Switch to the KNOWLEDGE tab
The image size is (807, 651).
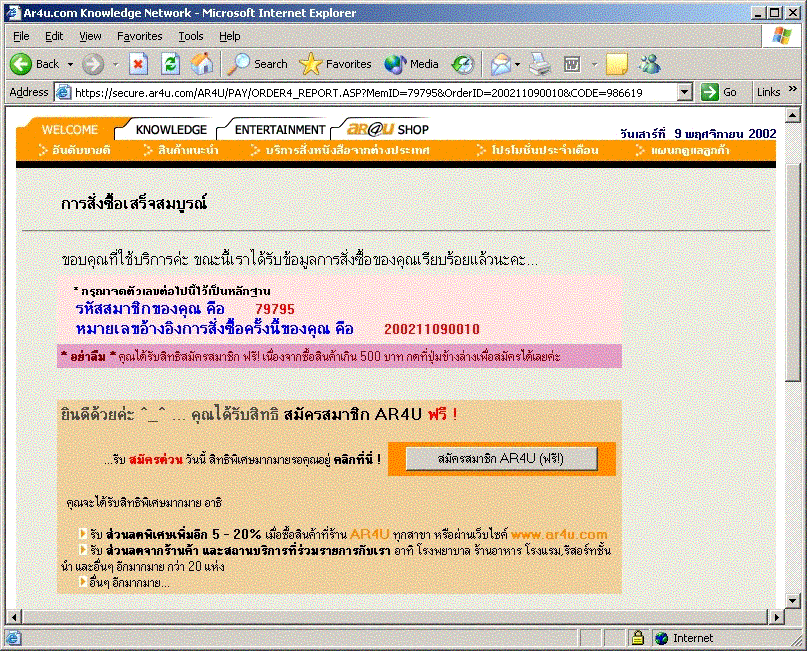(x=171, y=130)
